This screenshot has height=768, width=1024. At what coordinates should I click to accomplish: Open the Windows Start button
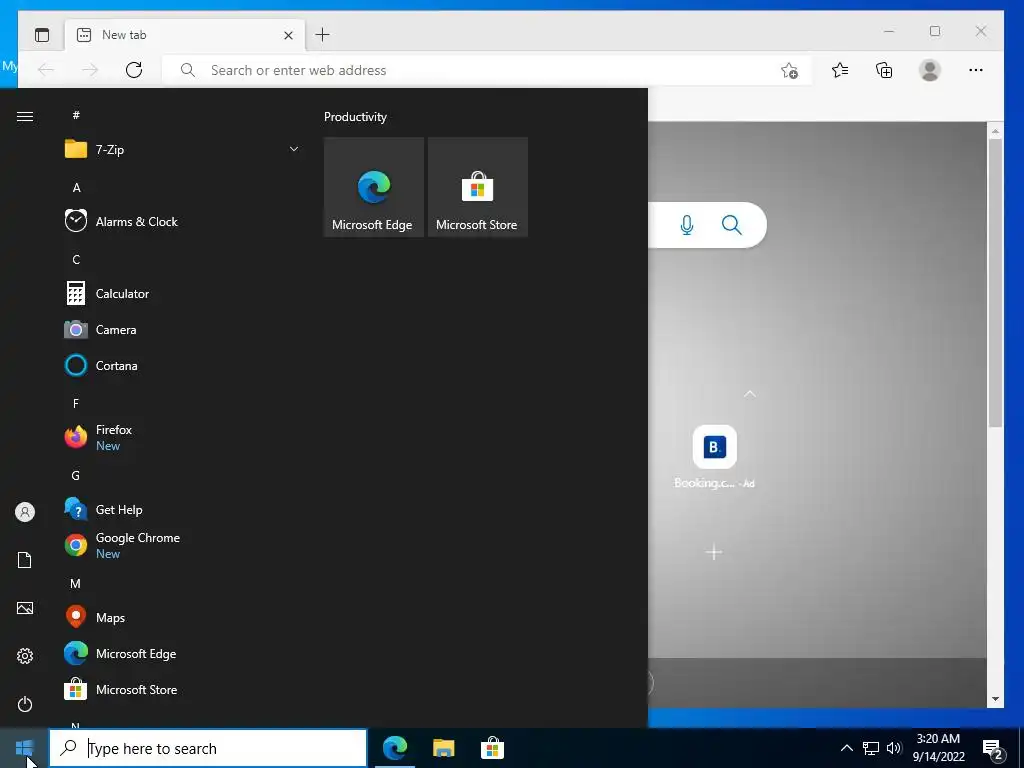(24, 748)
